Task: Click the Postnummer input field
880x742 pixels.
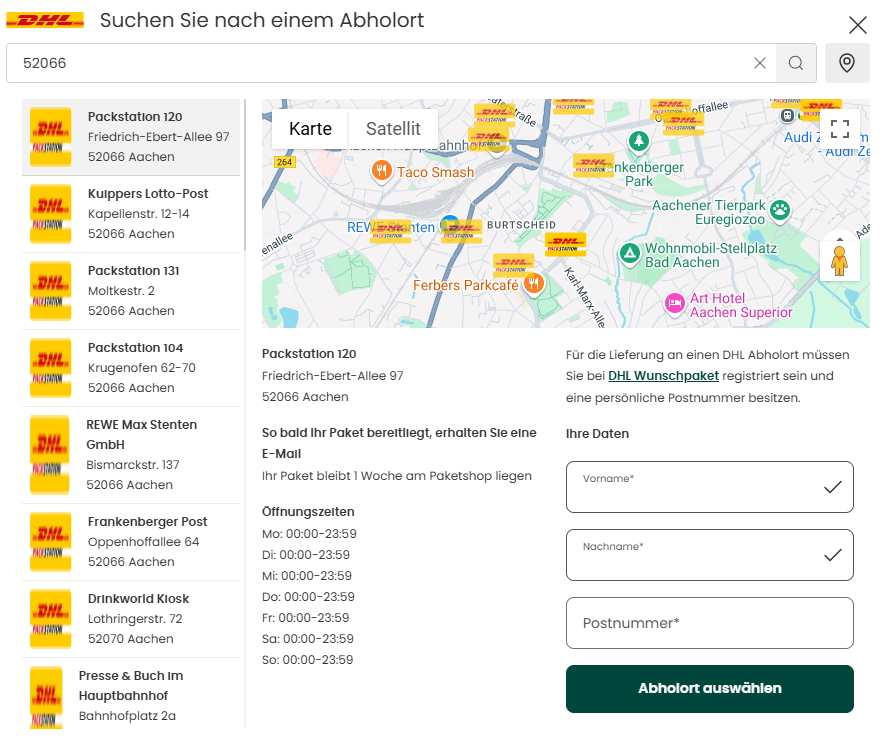Action: 709,623
